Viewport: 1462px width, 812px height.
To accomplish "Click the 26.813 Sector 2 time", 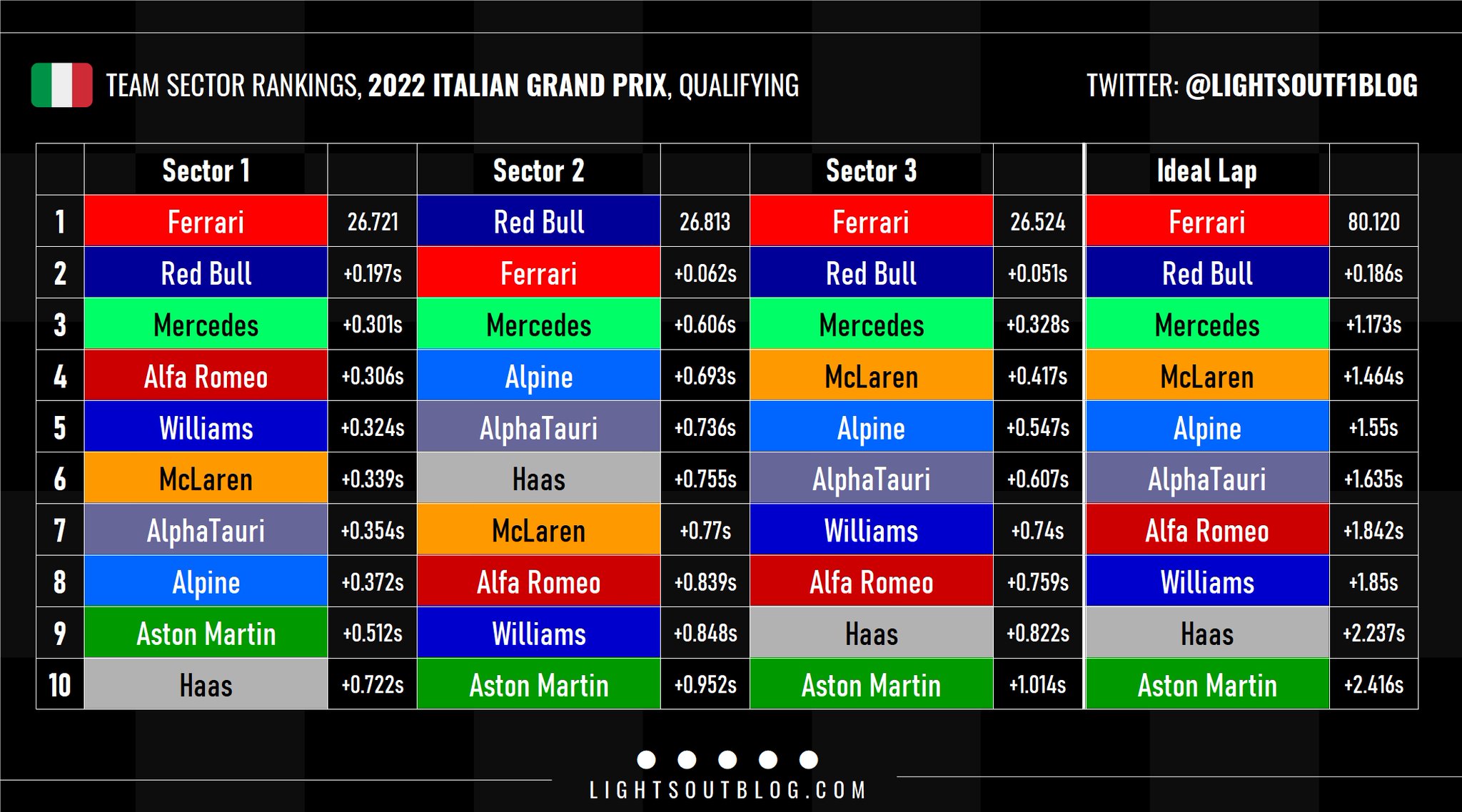I will click(x=705, y=222).
